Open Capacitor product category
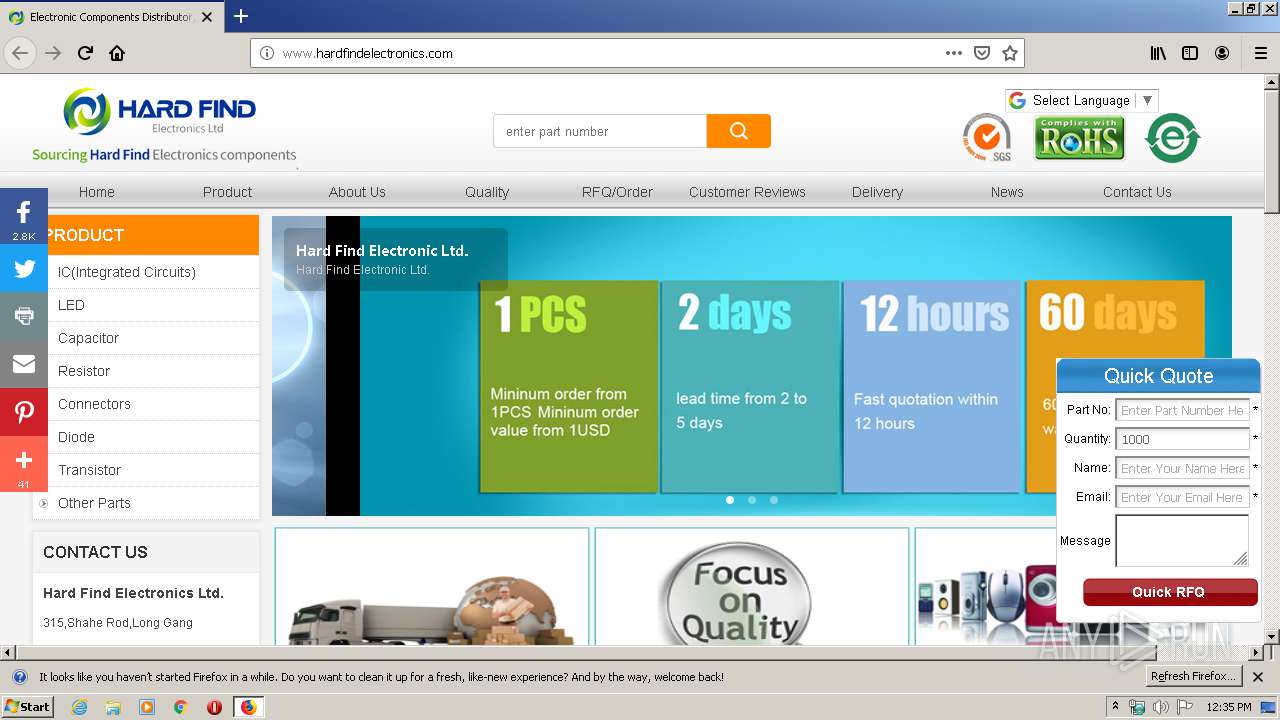The width and height of the screenshot is (1280, 720). (88, 338)
